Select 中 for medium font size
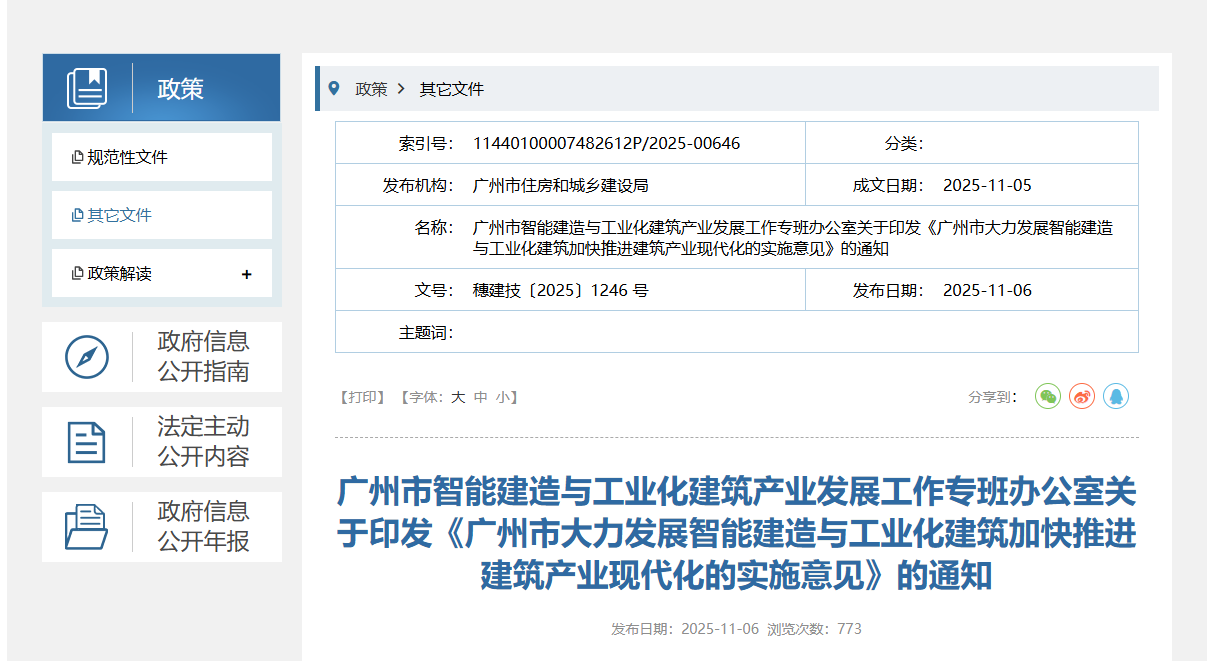The image size is (1215, 661). point(478,396)
